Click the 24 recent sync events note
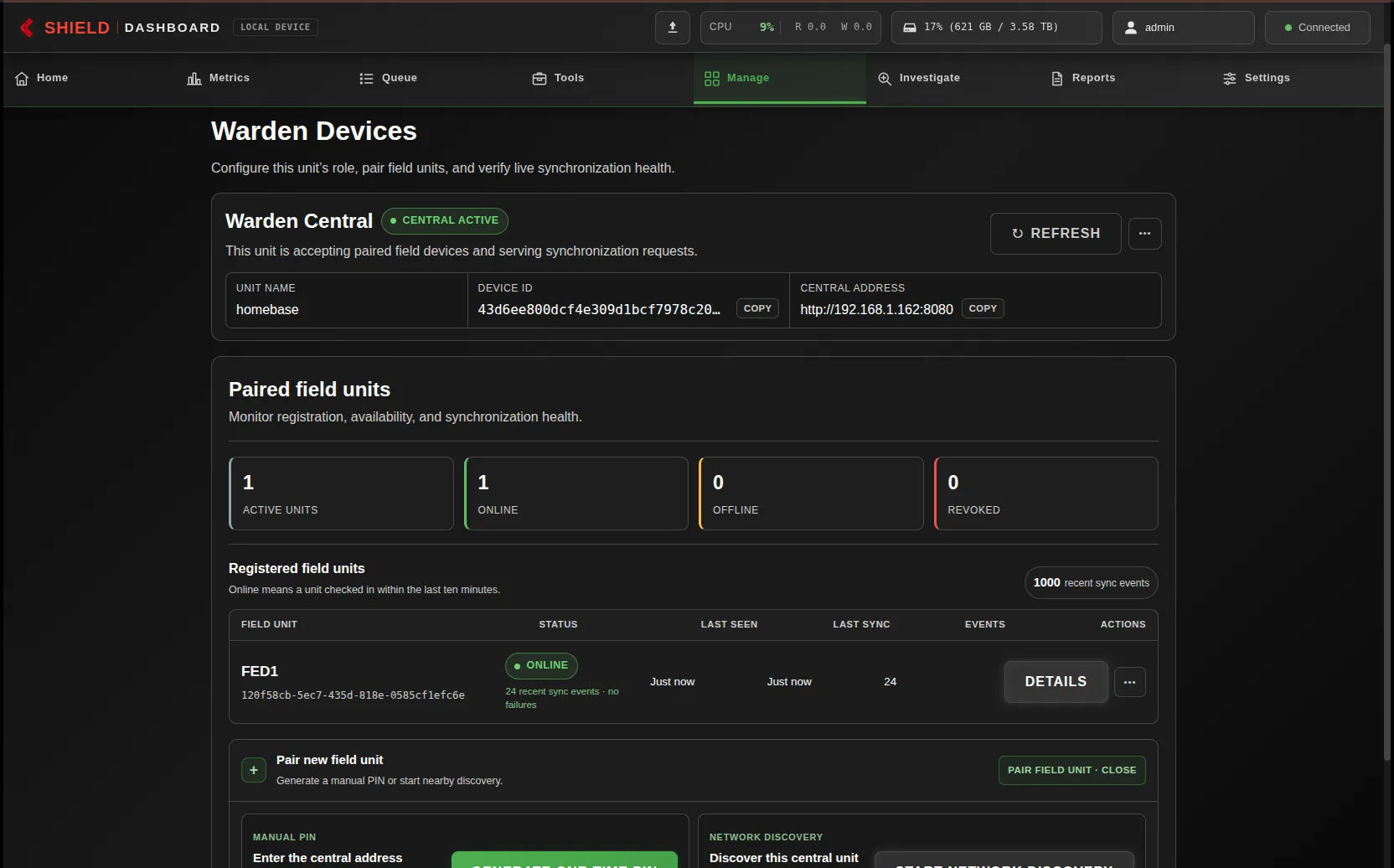The height and width of the screenshot is (868, 1394). coord(562,699)
